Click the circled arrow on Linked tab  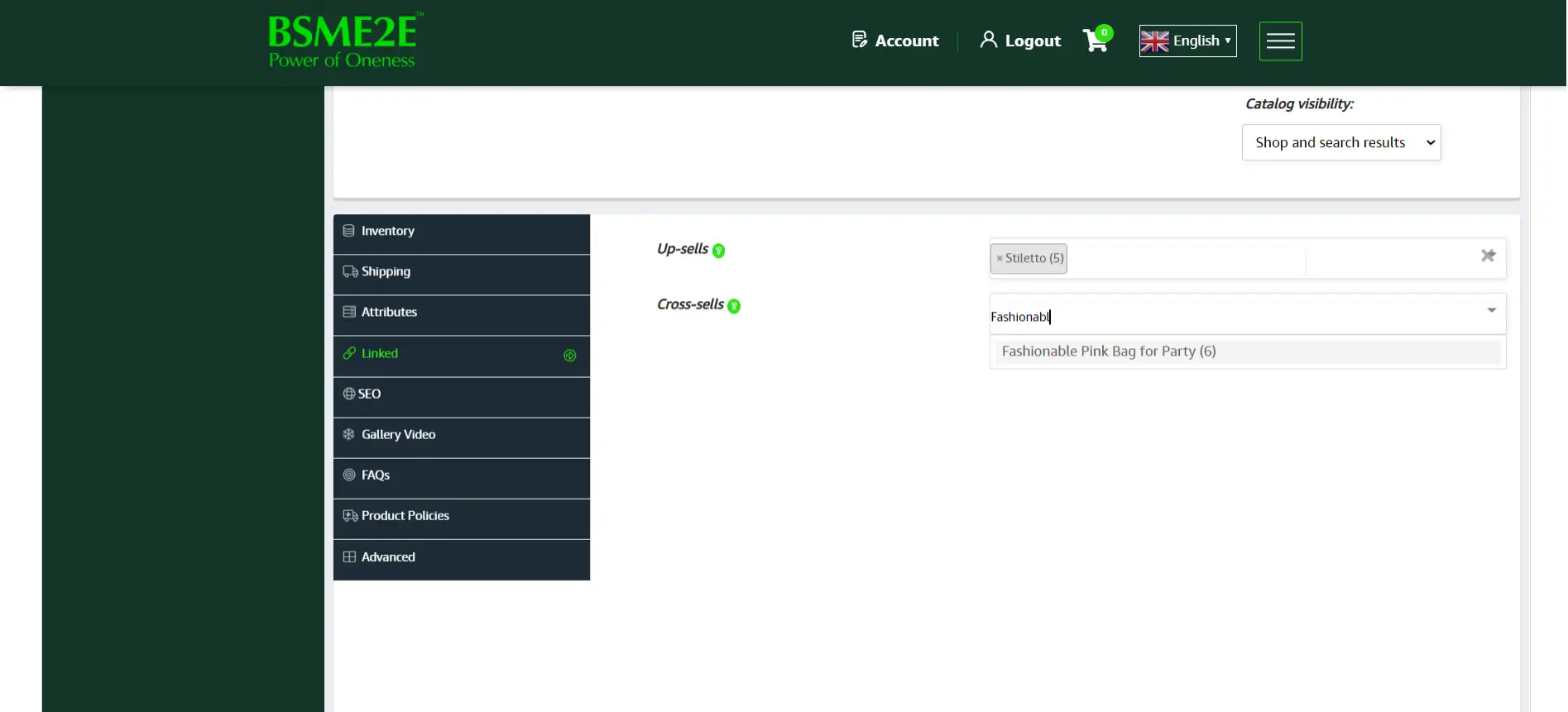pos(570,356)
